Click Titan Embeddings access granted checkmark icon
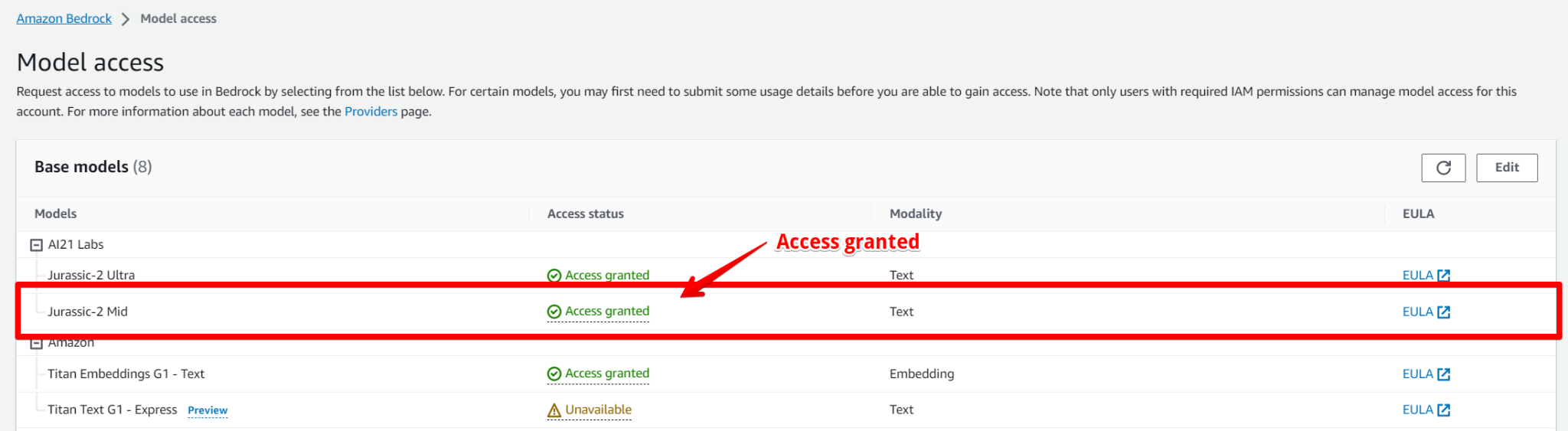Viewport: 1568px width, 431px height. pyautogui.click(x=554, y=374)
